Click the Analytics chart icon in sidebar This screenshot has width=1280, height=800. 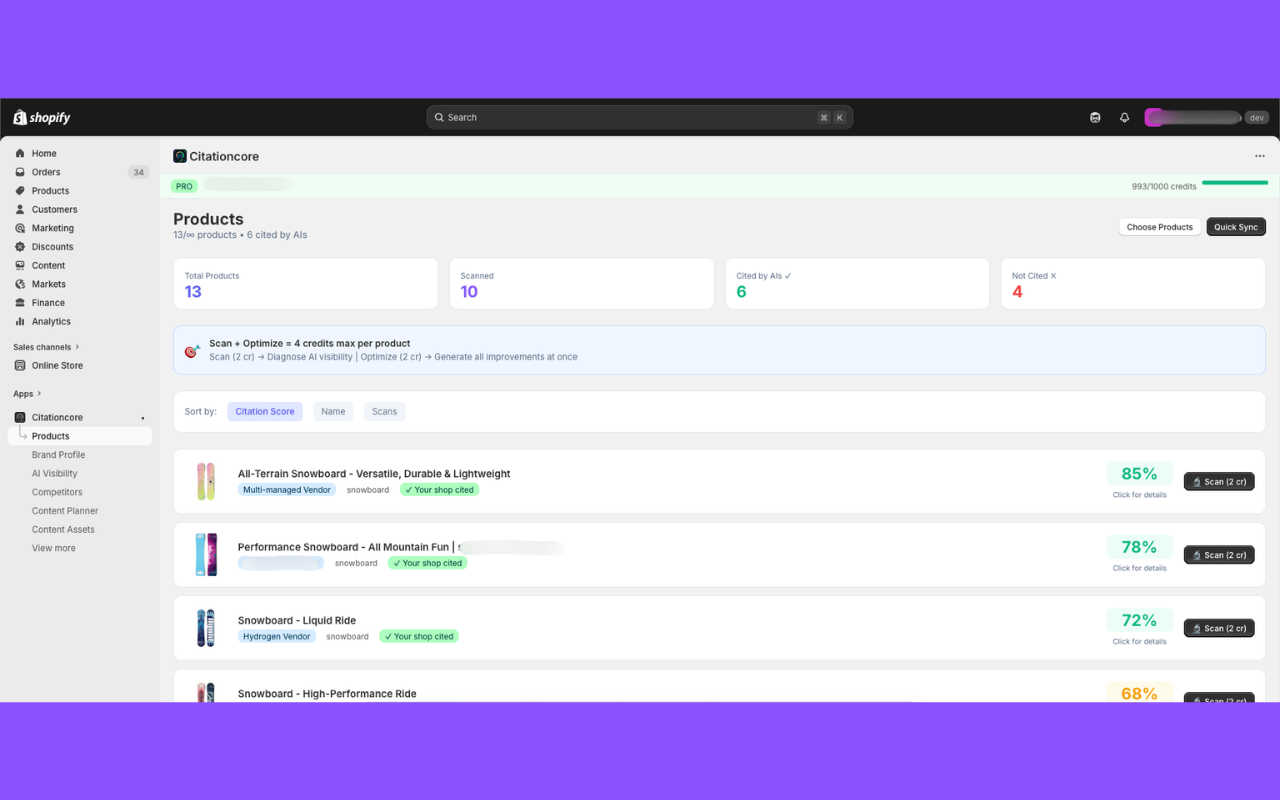click(x=20, y=322)
